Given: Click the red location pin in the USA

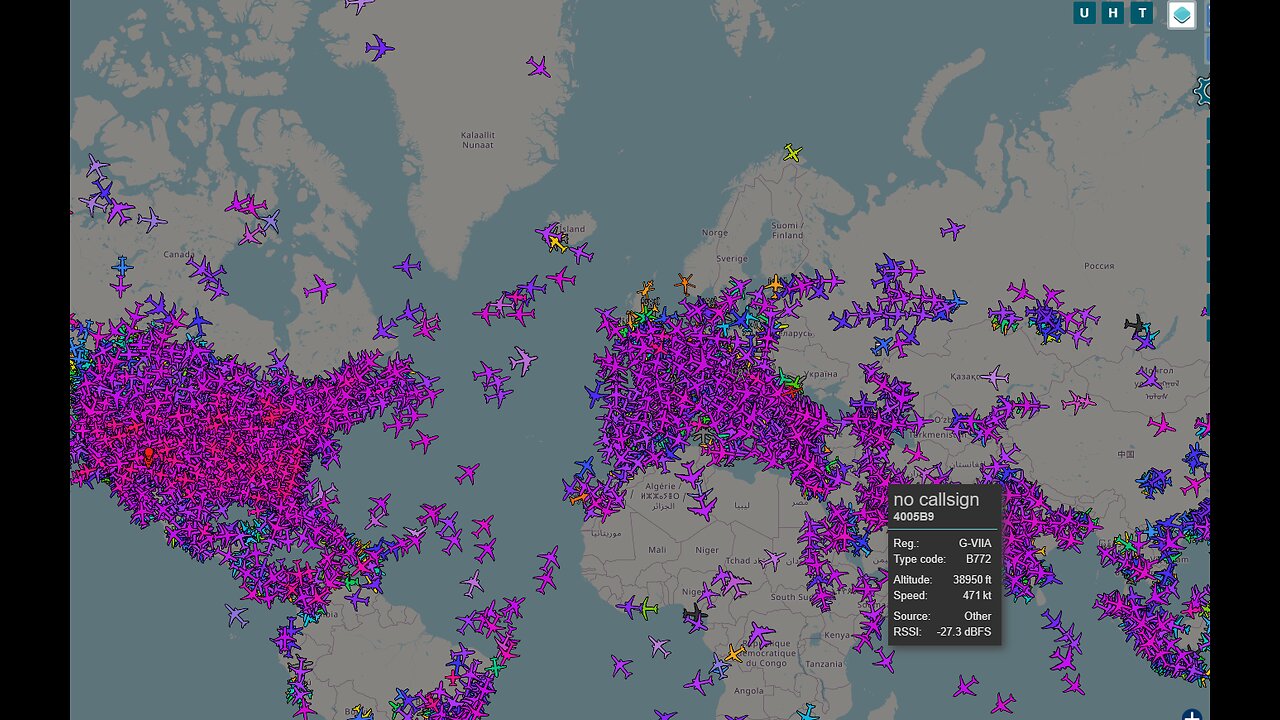Looking at the screenshot, I should [149, 456].
